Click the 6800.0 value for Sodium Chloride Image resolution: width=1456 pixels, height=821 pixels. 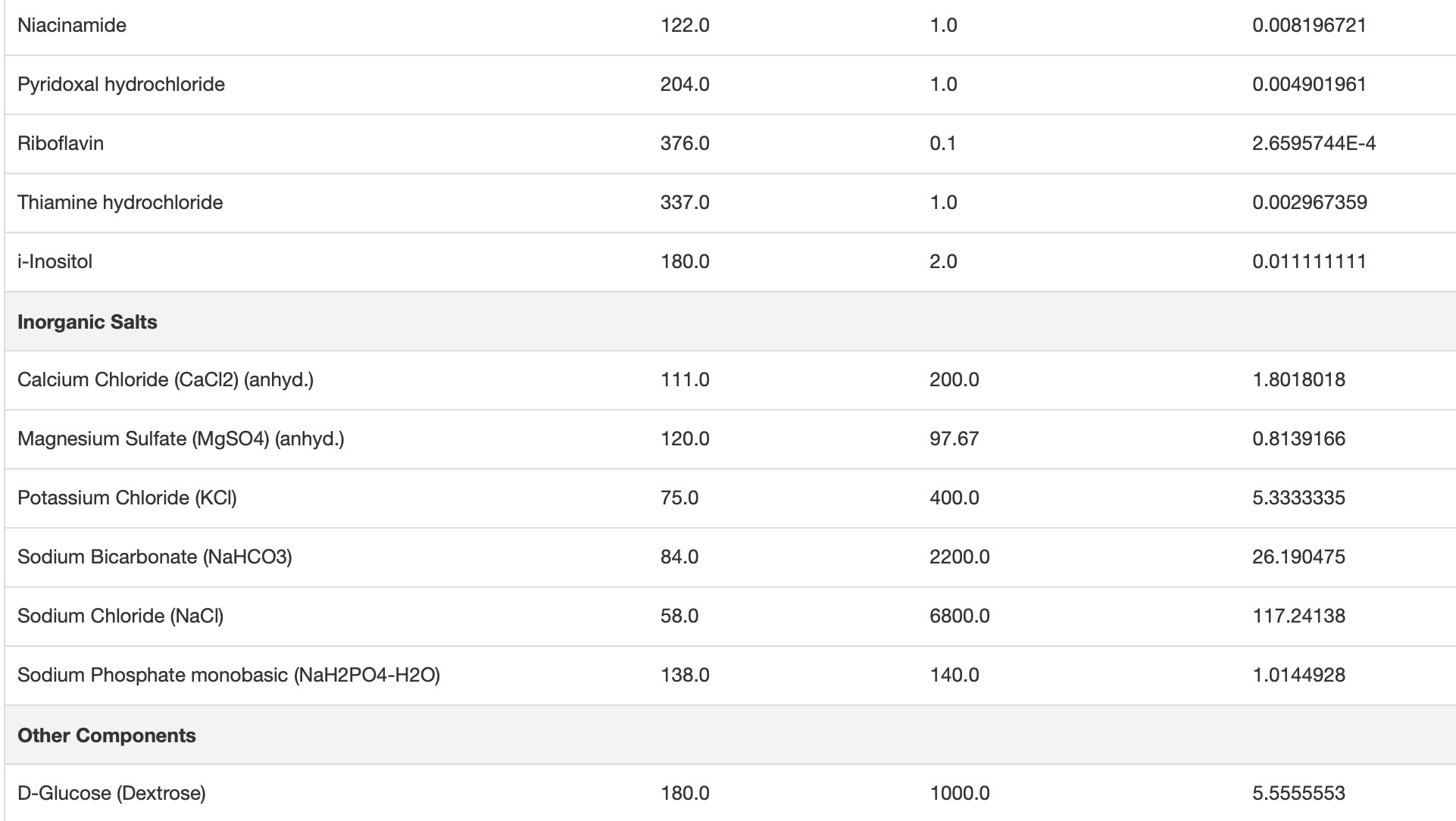959,616
